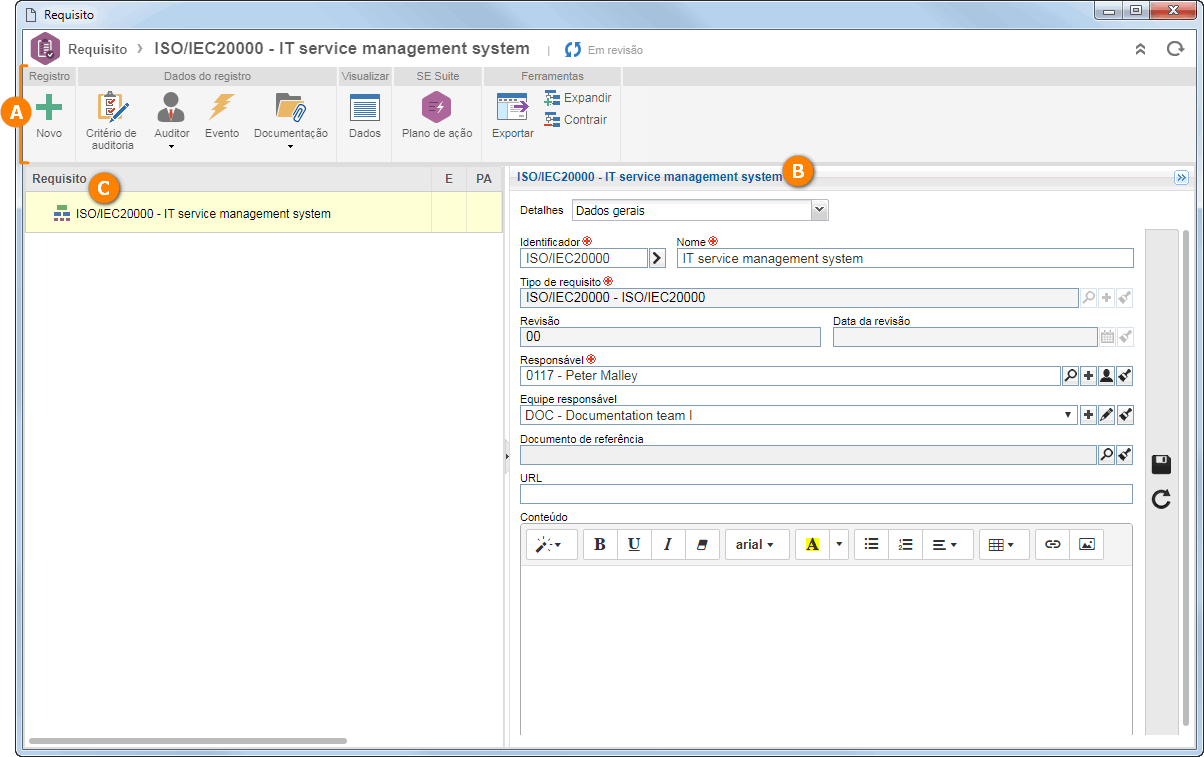1204x757 pixels.
Task: Open the insert table dropdown
Action: (1003, 544)
